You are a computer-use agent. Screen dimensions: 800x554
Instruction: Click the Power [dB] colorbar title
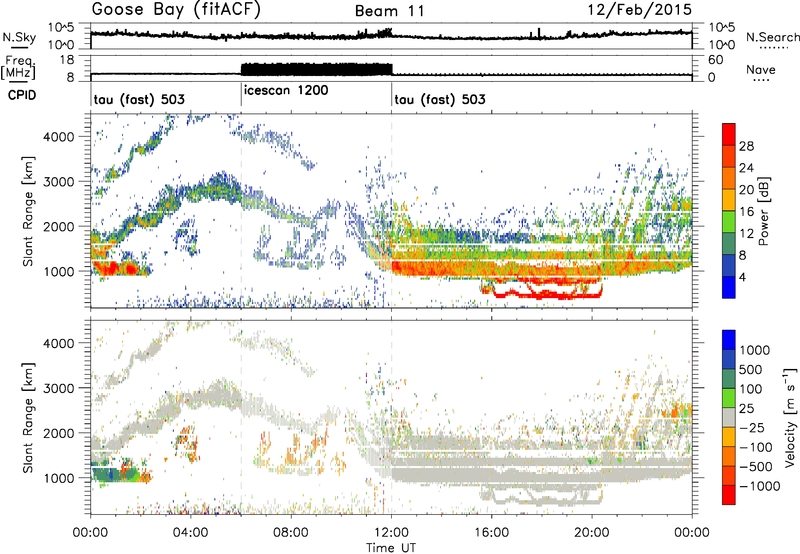(x=763, y=211)
